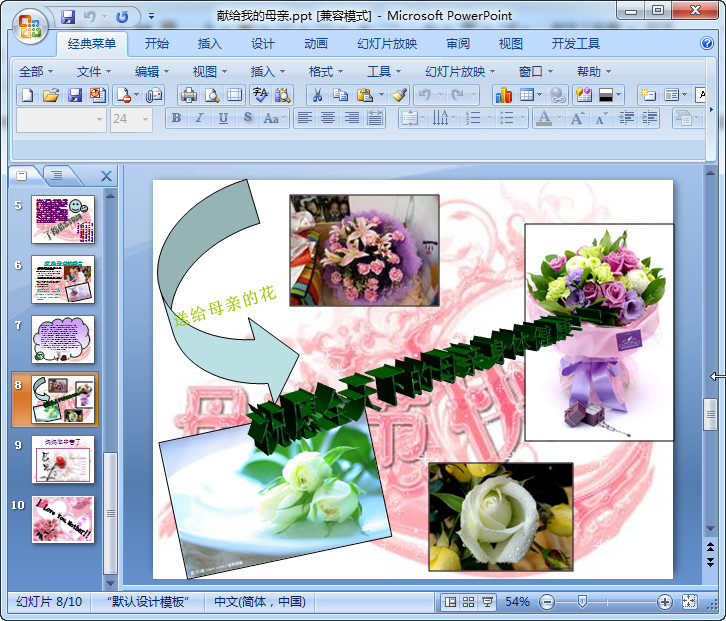
Task: Cut selection with scissors icon
Action: coord(317,95)
